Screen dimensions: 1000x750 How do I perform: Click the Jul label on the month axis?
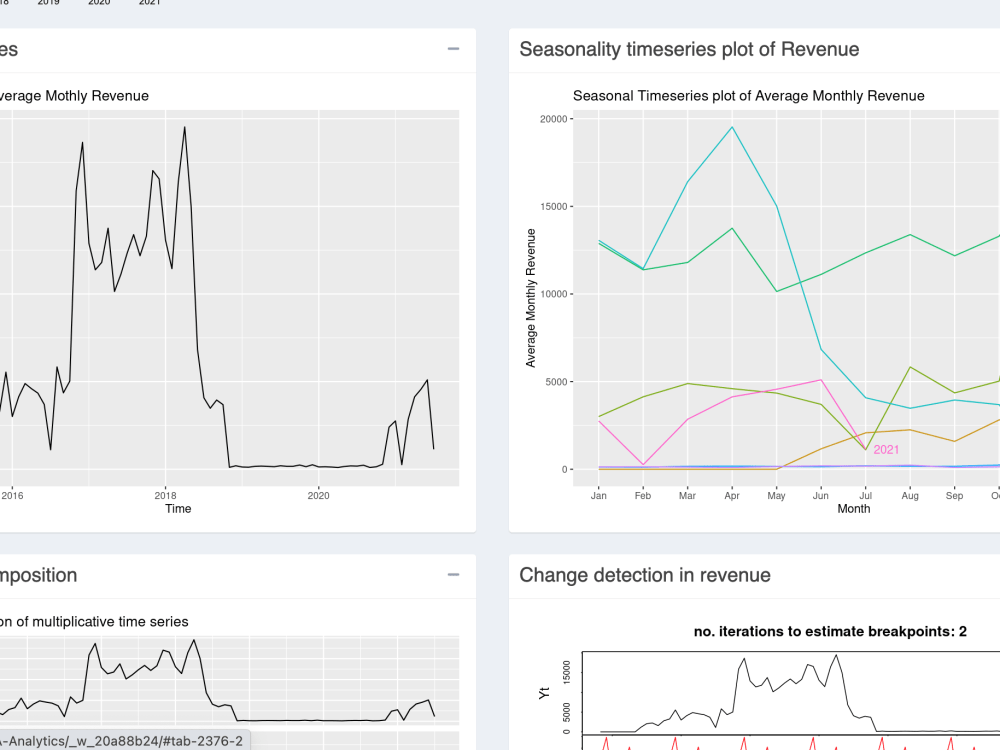tap(865, 496)
